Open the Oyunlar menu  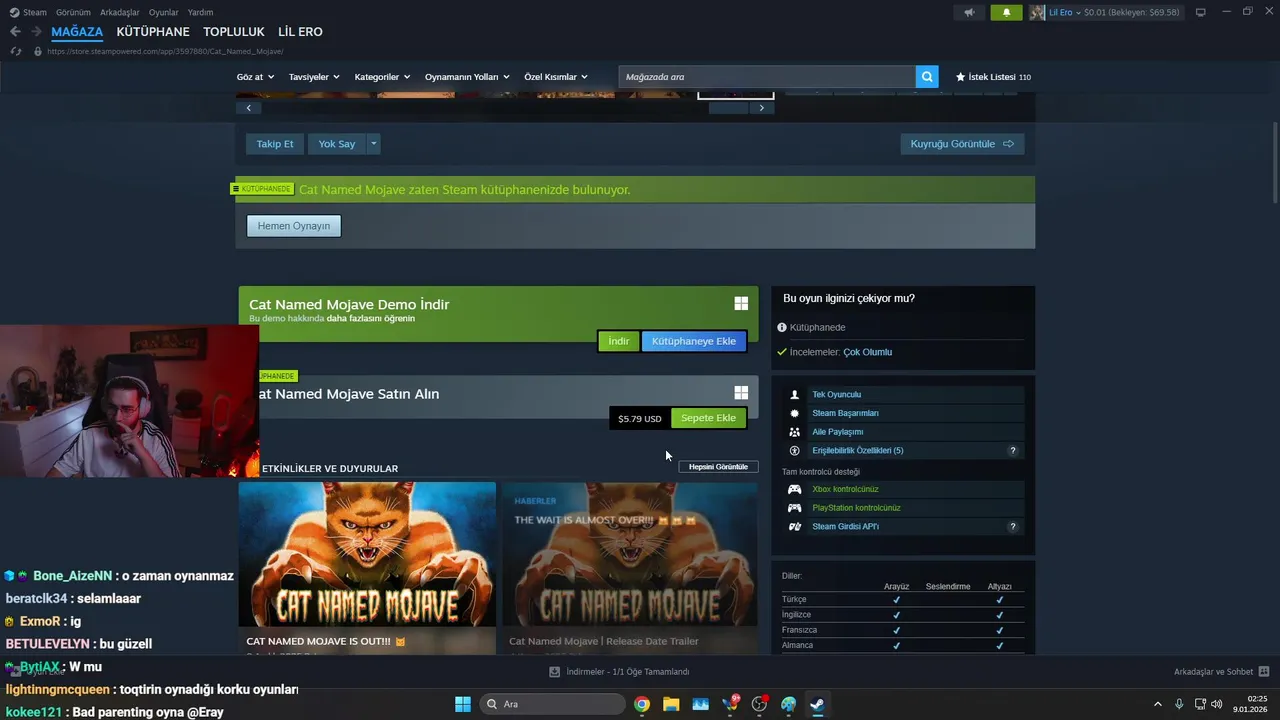click(x=164, y=12)
